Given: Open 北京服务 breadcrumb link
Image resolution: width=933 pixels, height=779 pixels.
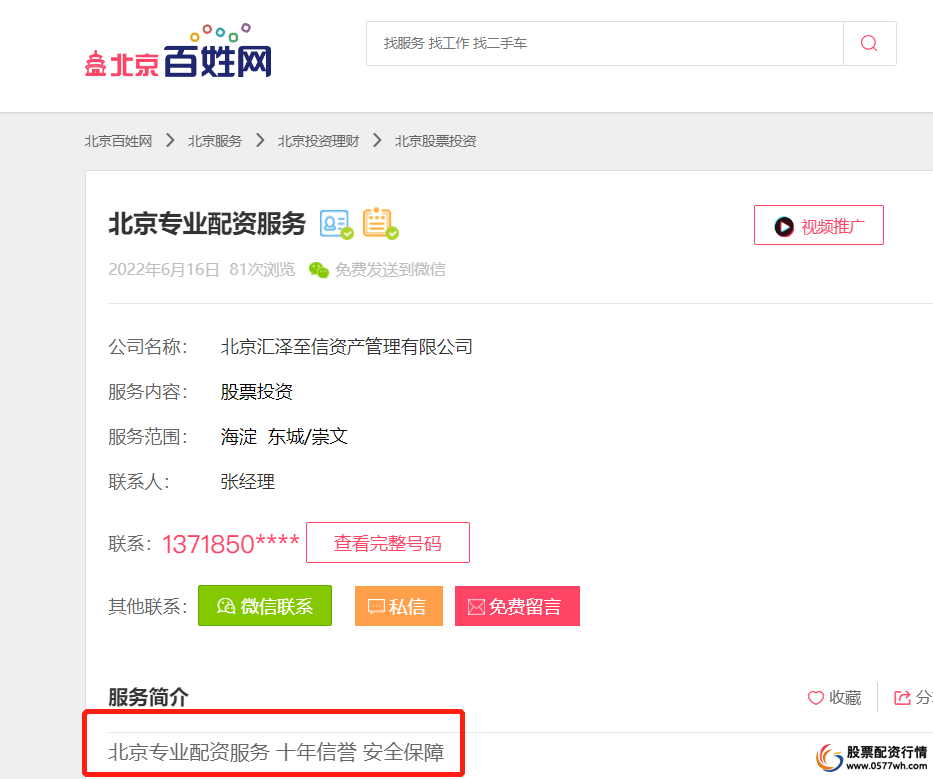Looking at the screenshot, I should pos(215,141).
